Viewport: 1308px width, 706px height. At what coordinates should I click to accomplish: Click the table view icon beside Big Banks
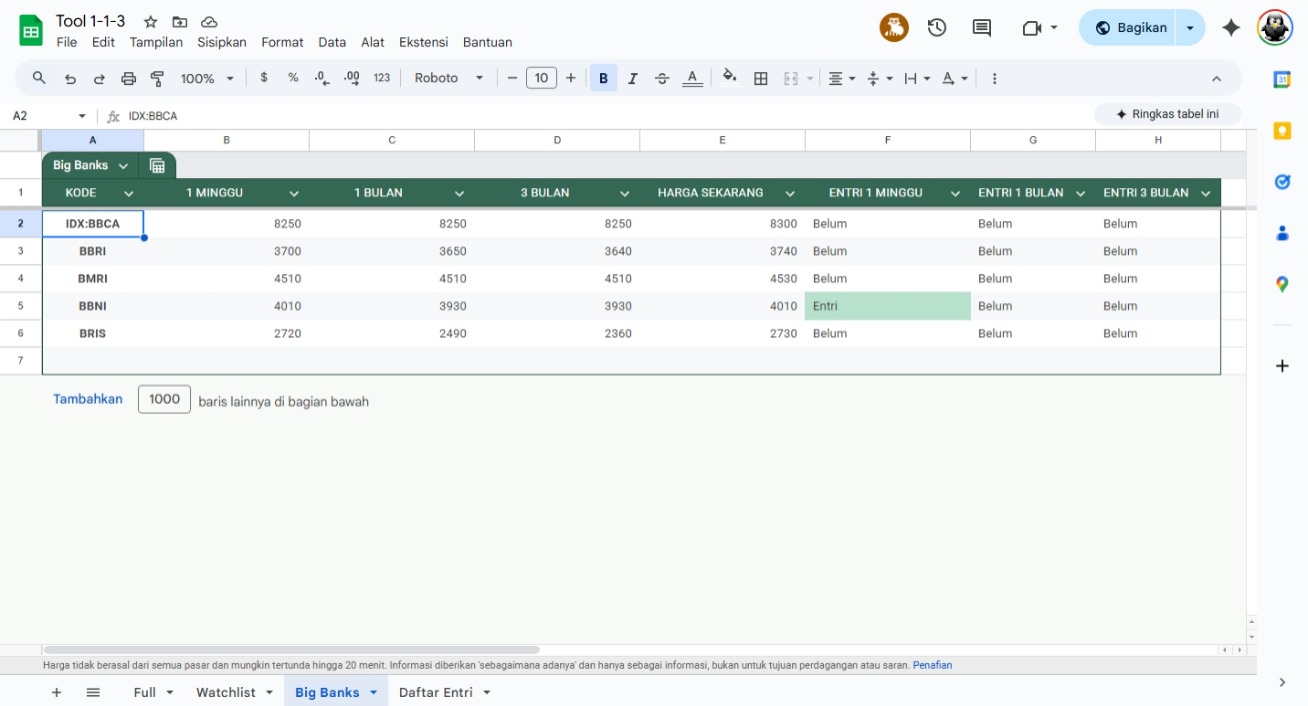click(x=157, y=166)
